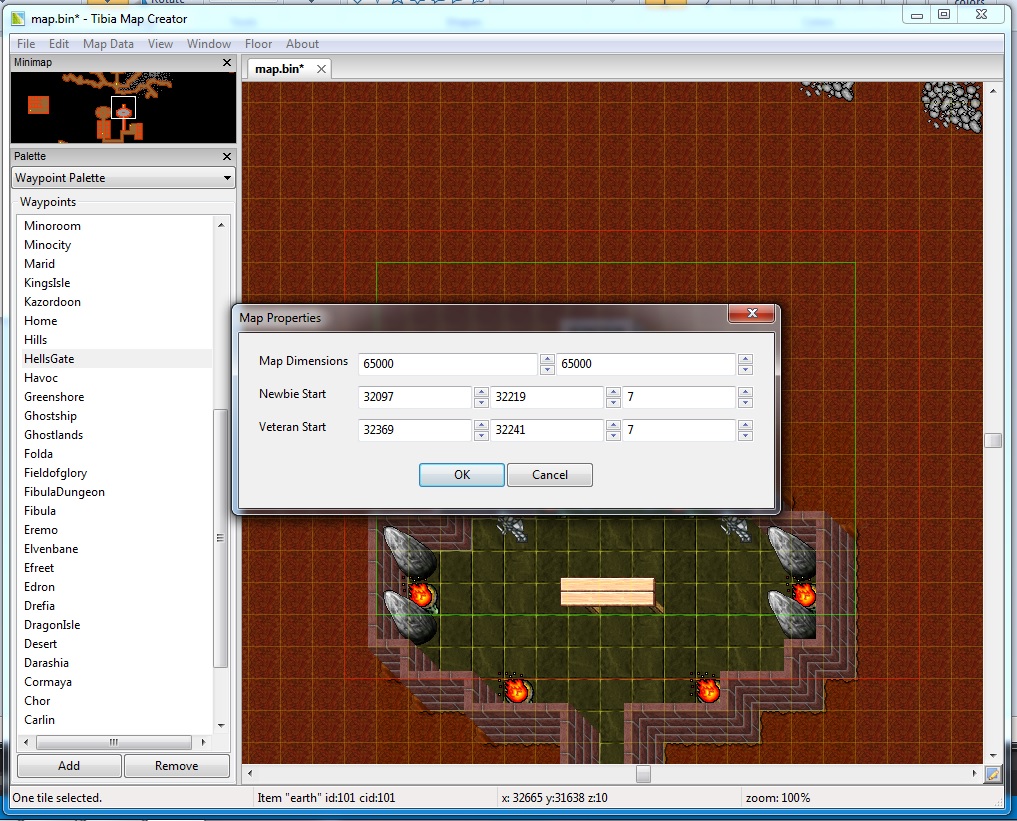Click Veteran Start Y field 32241
Screen dimensions: 1017x821
pos(547,430)
